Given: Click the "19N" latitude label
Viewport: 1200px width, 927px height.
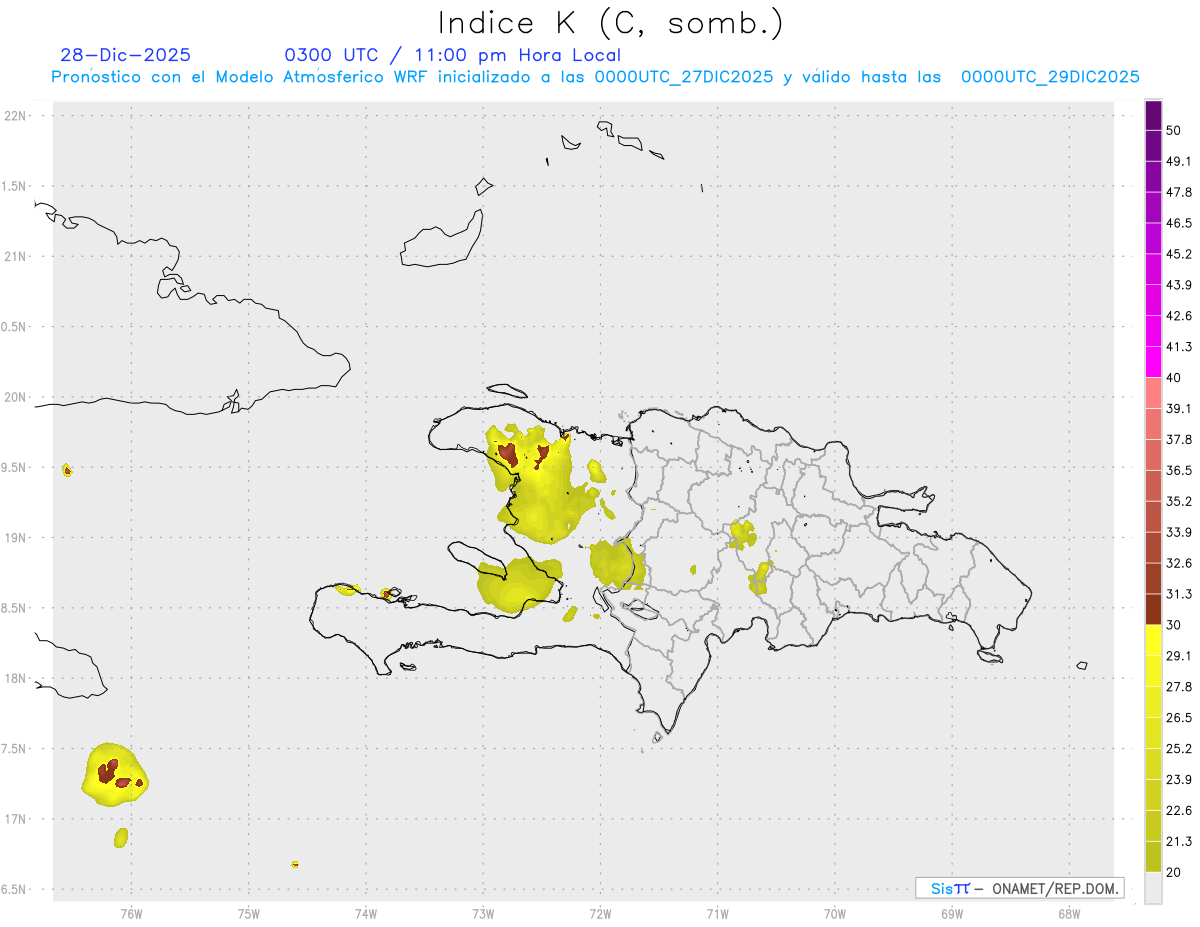Looking at the screenshot, I should [17, 538].
